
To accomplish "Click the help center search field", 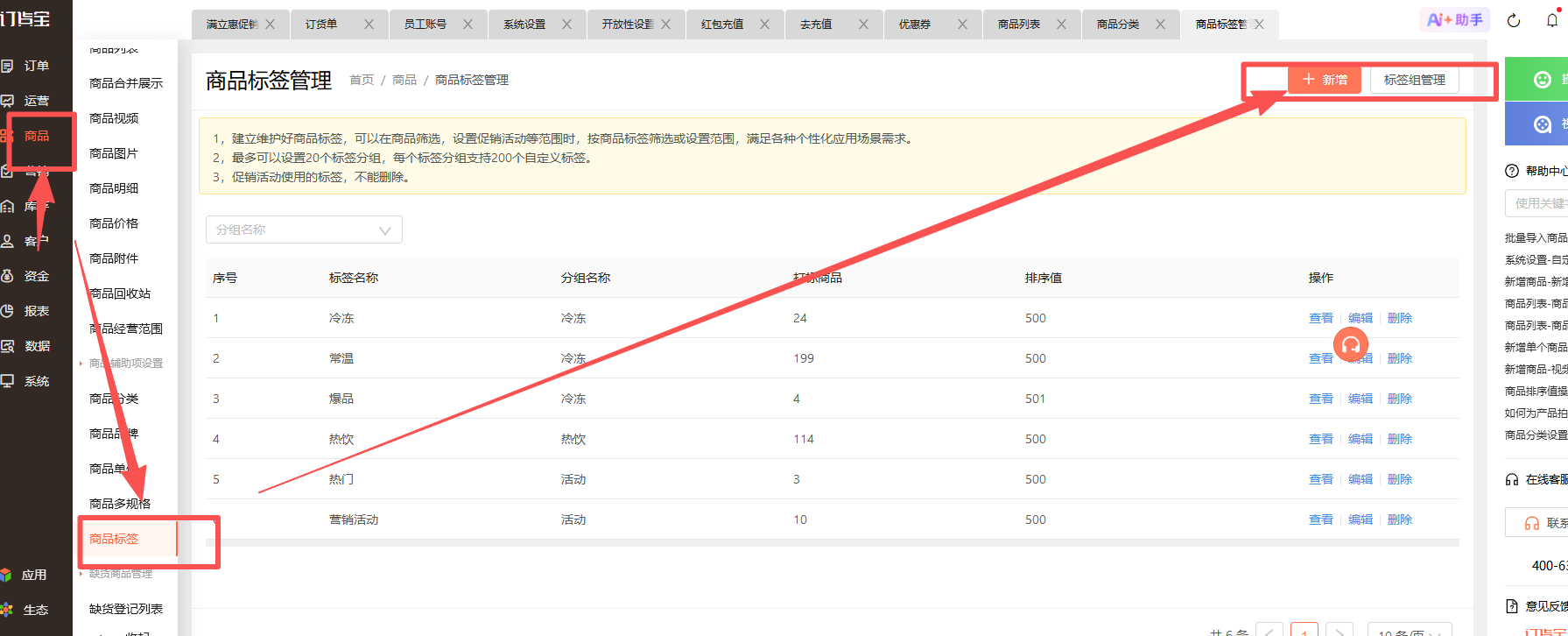I will coord(1536,203).
